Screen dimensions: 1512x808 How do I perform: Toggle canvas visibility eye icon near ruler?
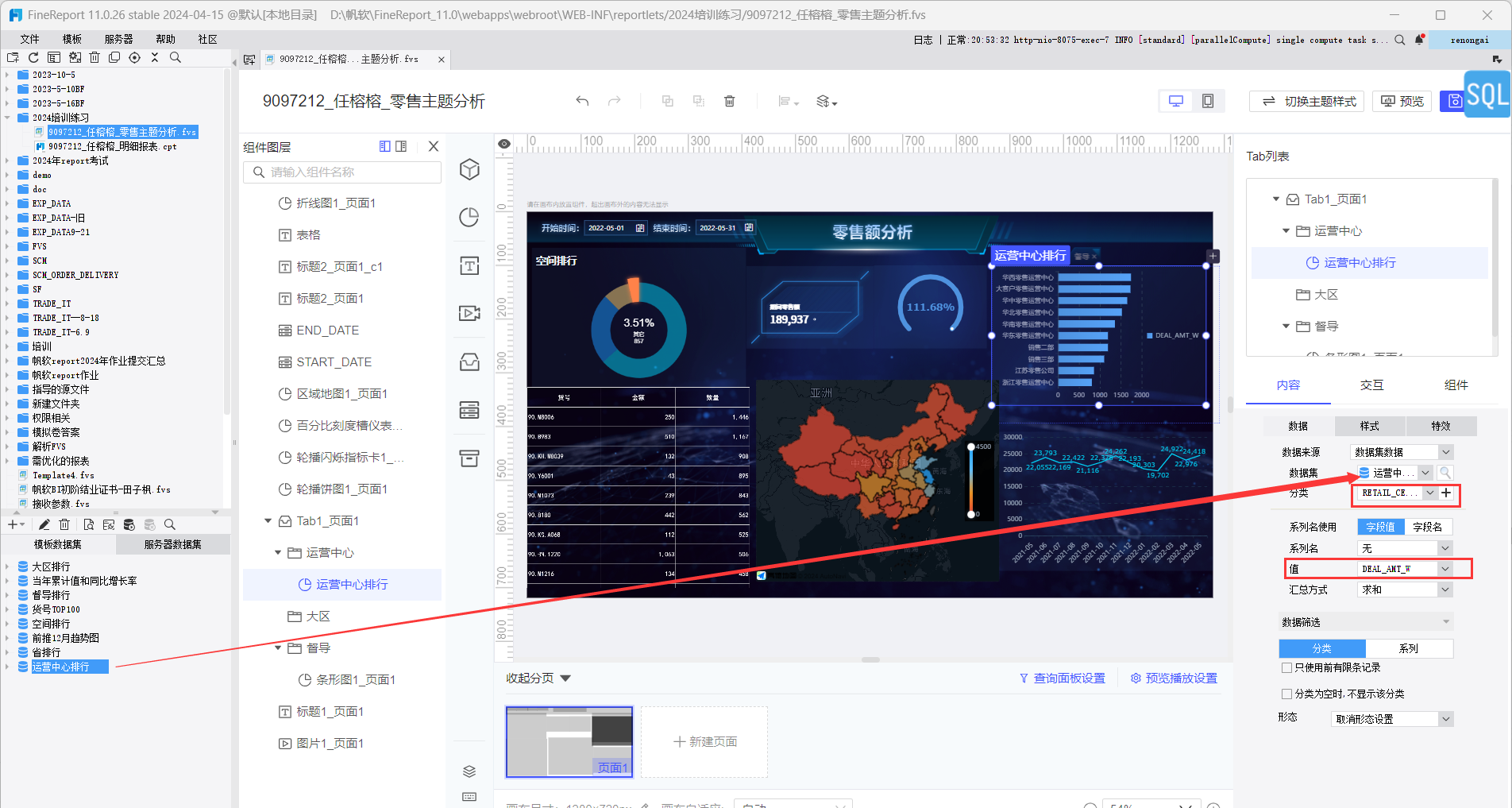pyautogui.click(x=503, y=144)
